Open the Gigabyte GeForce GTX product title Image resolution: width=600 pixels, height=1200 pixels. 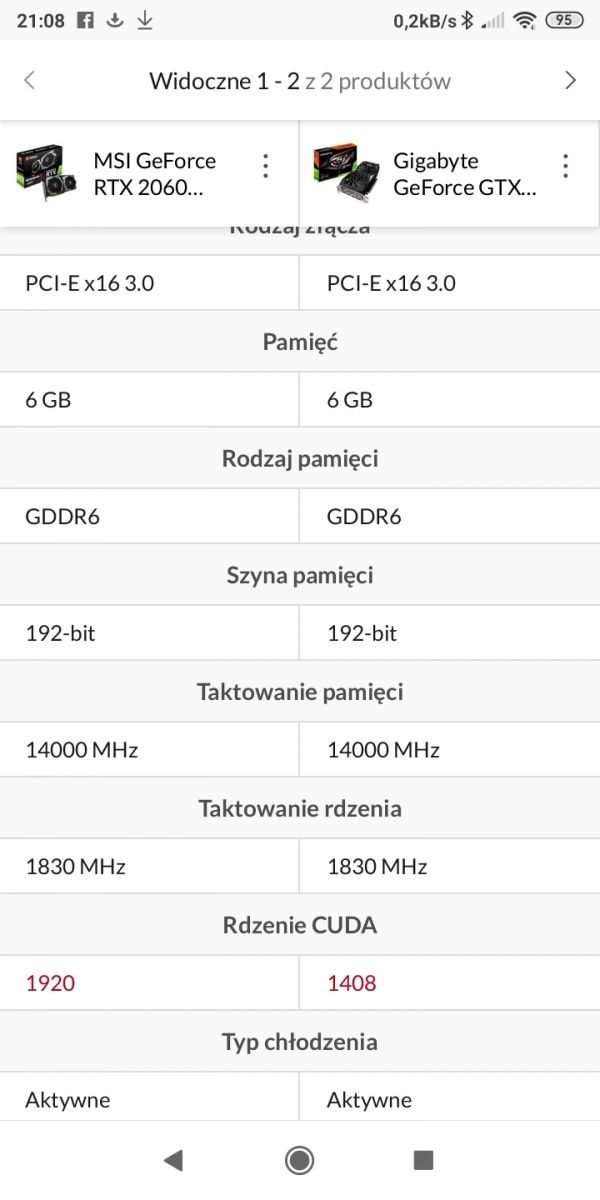click(x=464, y=174)
